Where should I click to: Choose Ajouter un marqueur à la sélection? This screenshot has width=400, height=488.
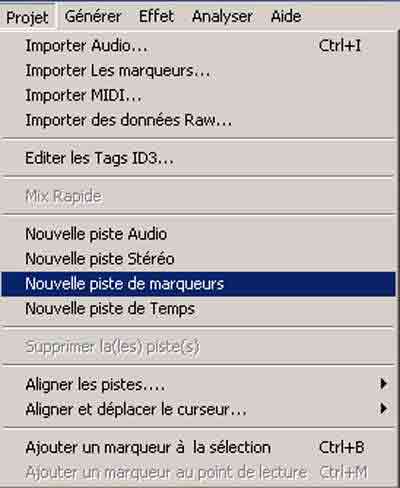click(x=199, y=447)
